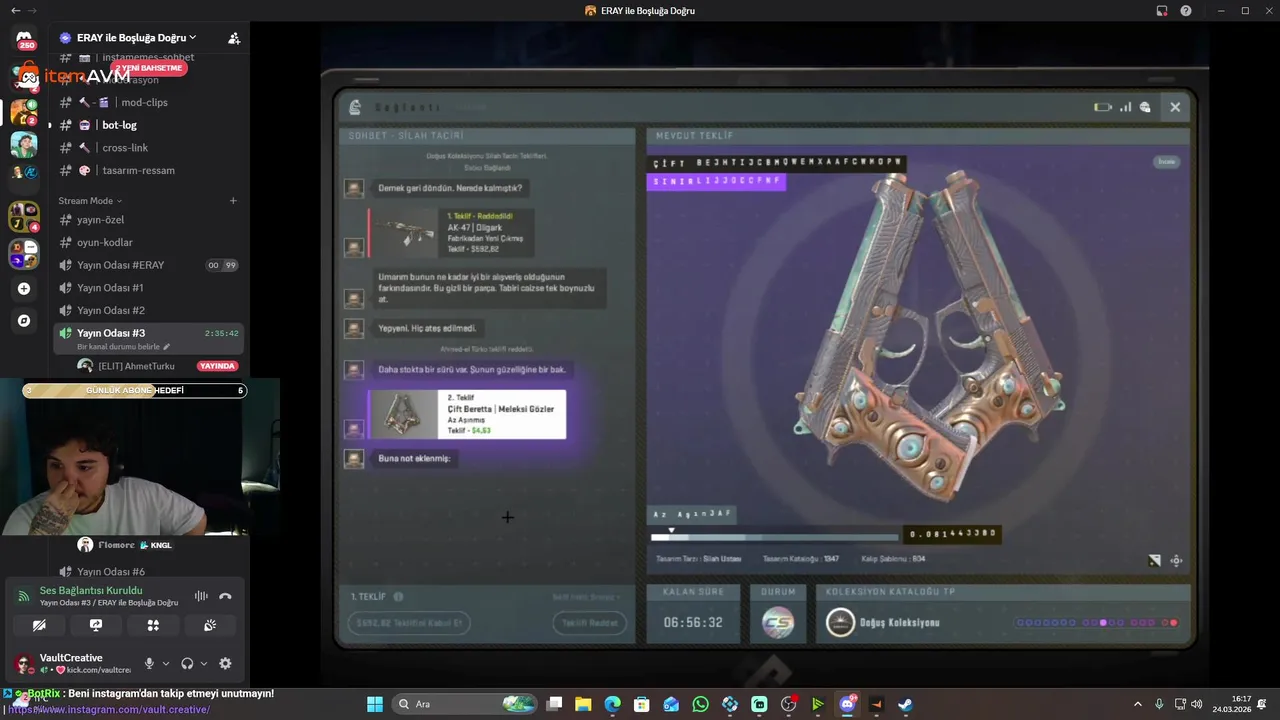Click the wear float value slider bar

(774, 537)
